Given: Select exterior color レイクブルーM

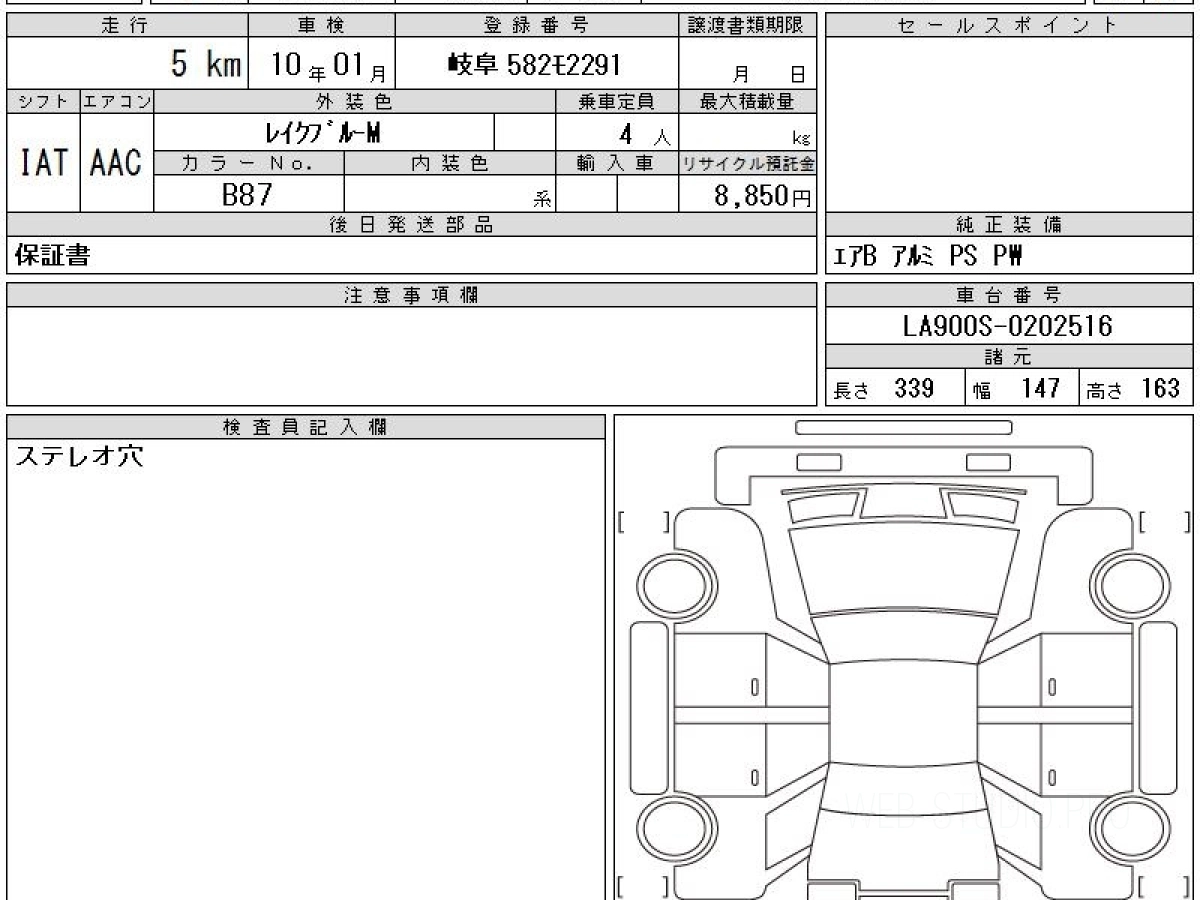Looking at the screenshot, I should point(323,132).
